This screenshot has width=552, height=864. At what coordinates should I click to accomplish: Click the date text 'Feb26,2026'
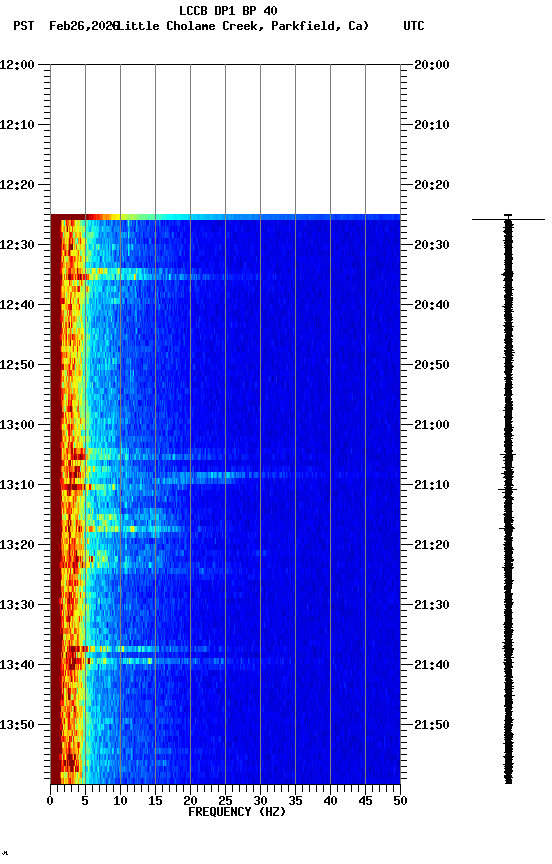pos(84,26)
